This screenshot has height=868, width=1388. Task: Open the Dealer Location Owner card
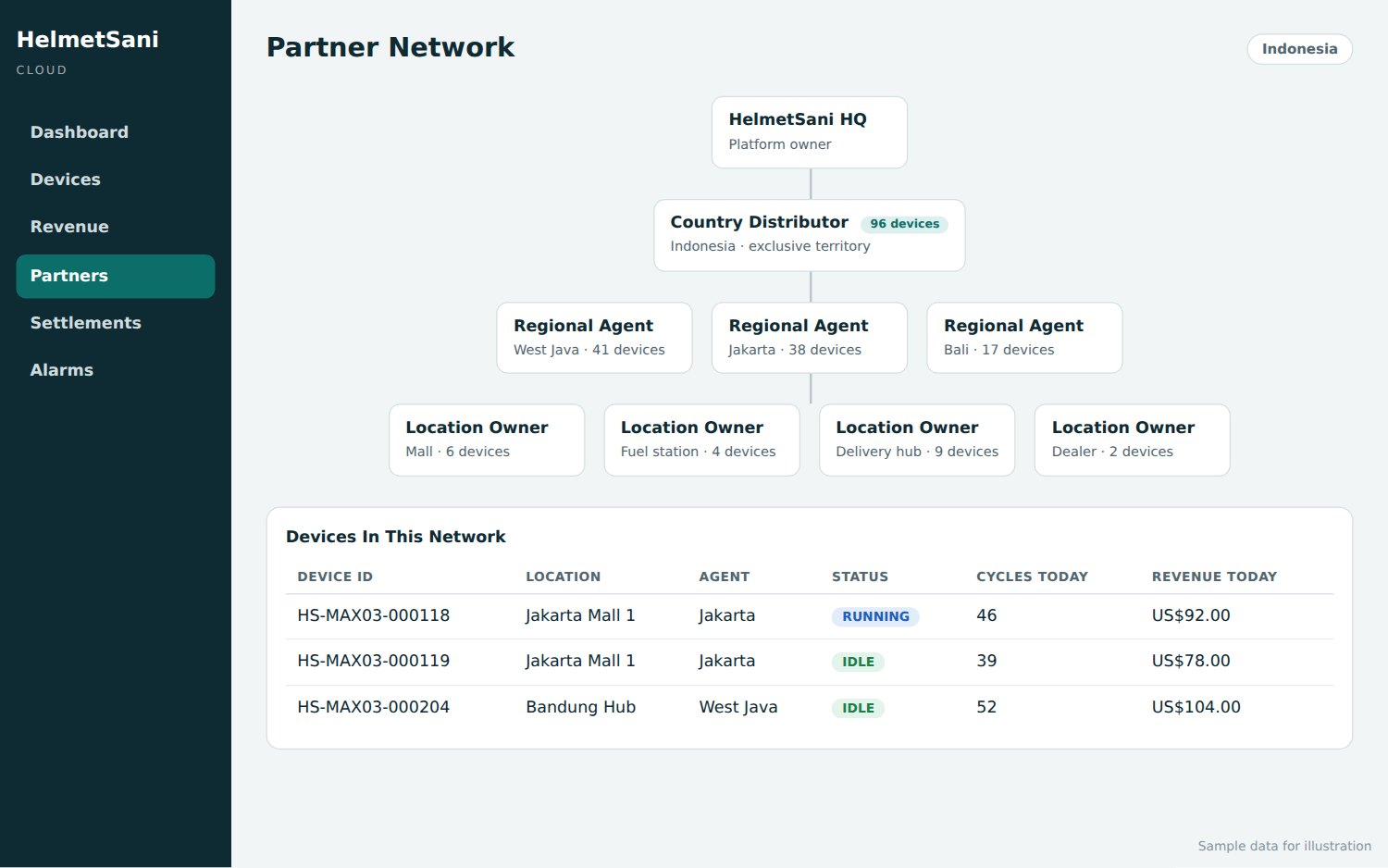point(1132,440)
